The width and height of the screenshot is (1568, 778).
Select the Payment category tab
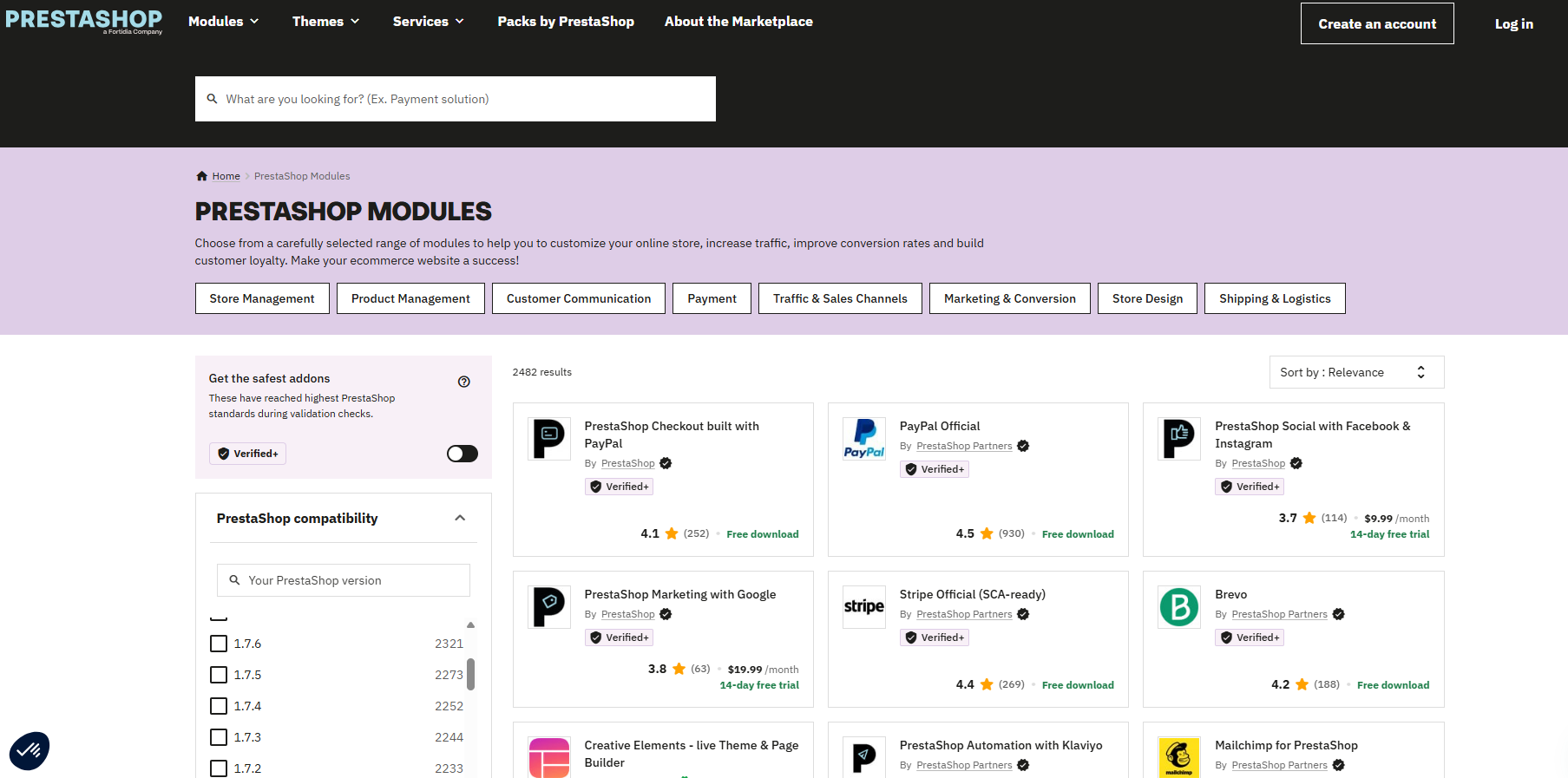712,298
